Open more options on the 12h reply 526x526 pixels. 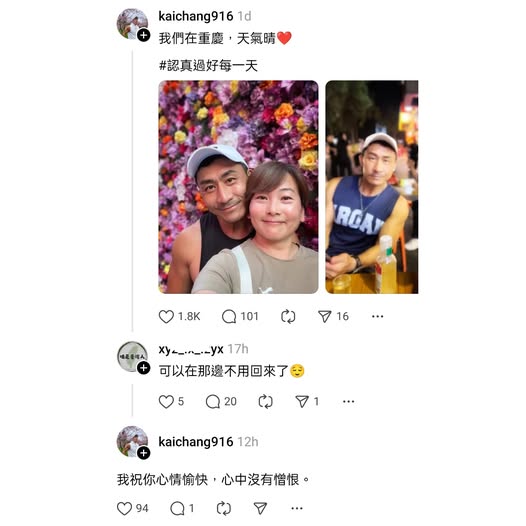coord(297,509)
